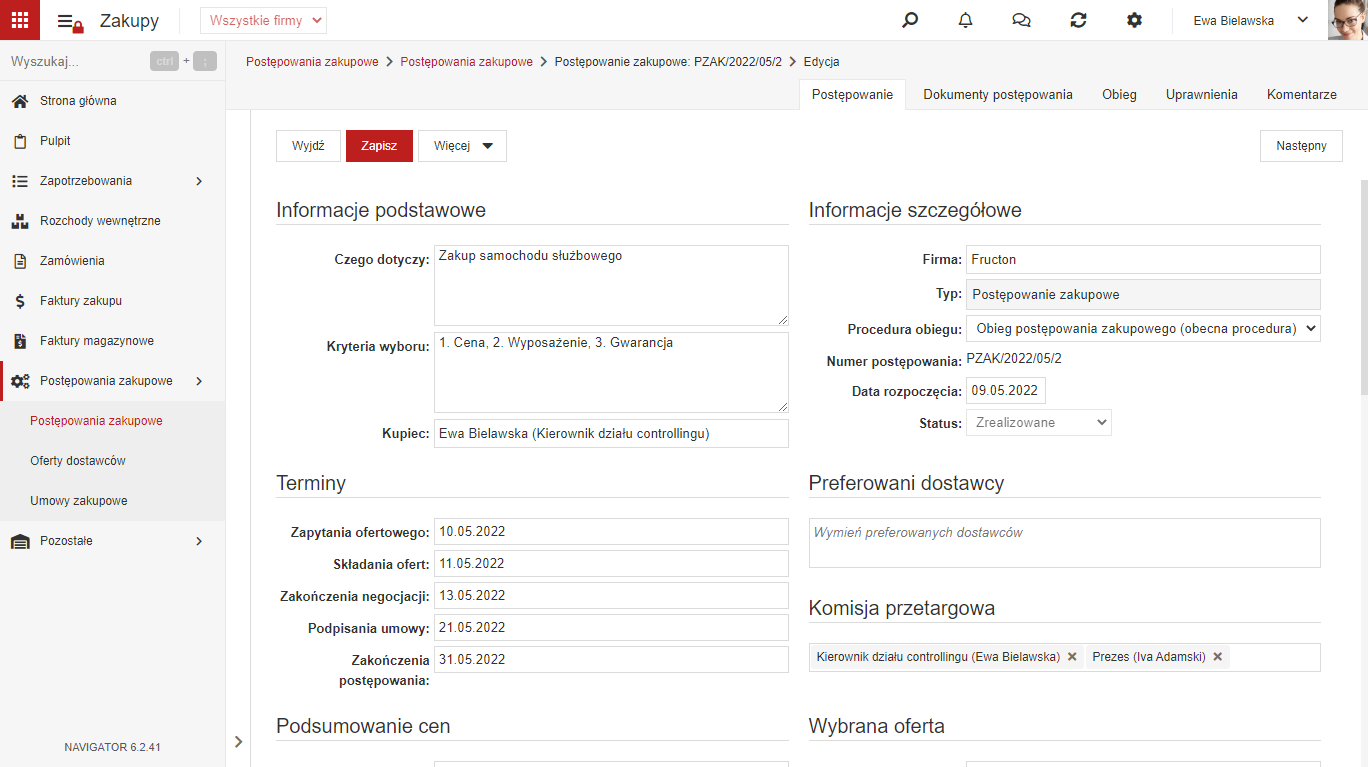
Task: Open the apps grid launcher icon
Action: [20, 20]
